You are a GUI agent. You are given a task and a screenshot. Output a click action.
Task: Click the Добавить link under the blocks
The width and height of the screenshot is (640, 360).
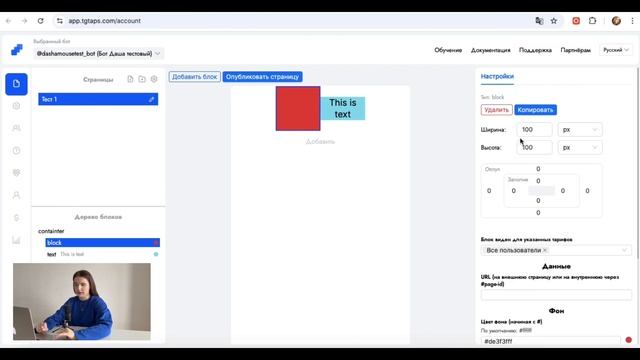click(x=320, y=142)
